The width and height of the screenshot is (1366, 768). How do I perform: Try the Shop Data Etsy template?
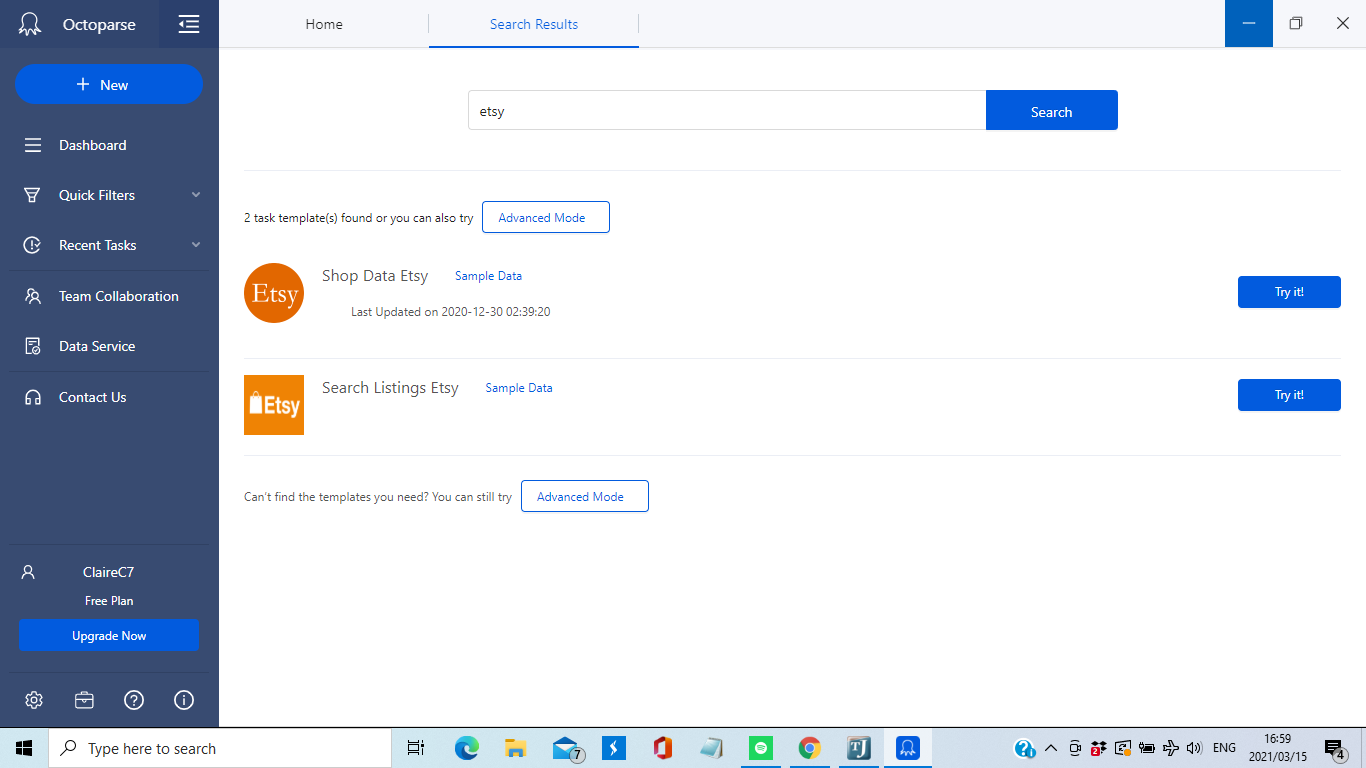[x=1289, y=292]
